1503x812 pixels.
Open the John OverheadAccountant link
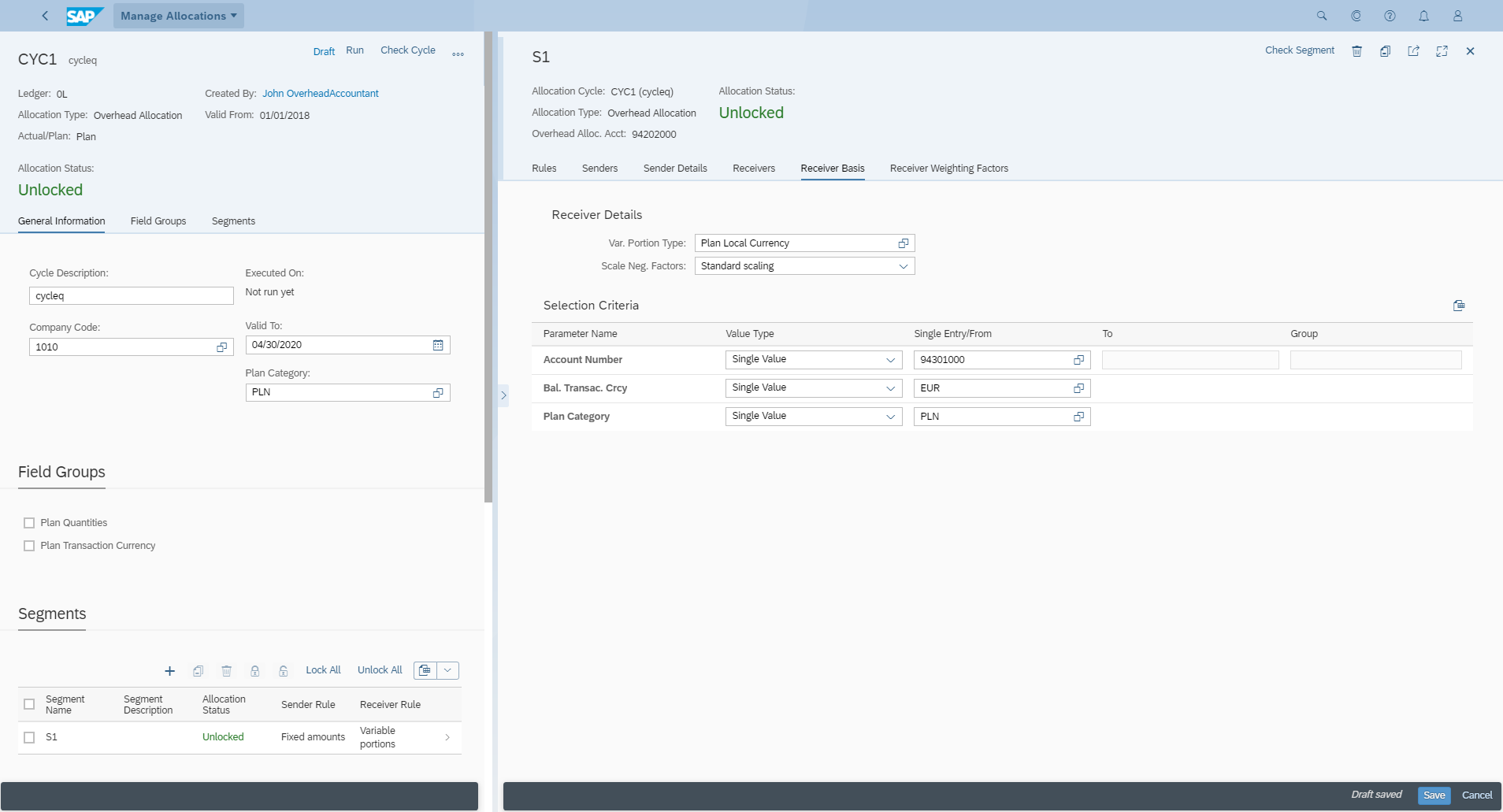320,94
